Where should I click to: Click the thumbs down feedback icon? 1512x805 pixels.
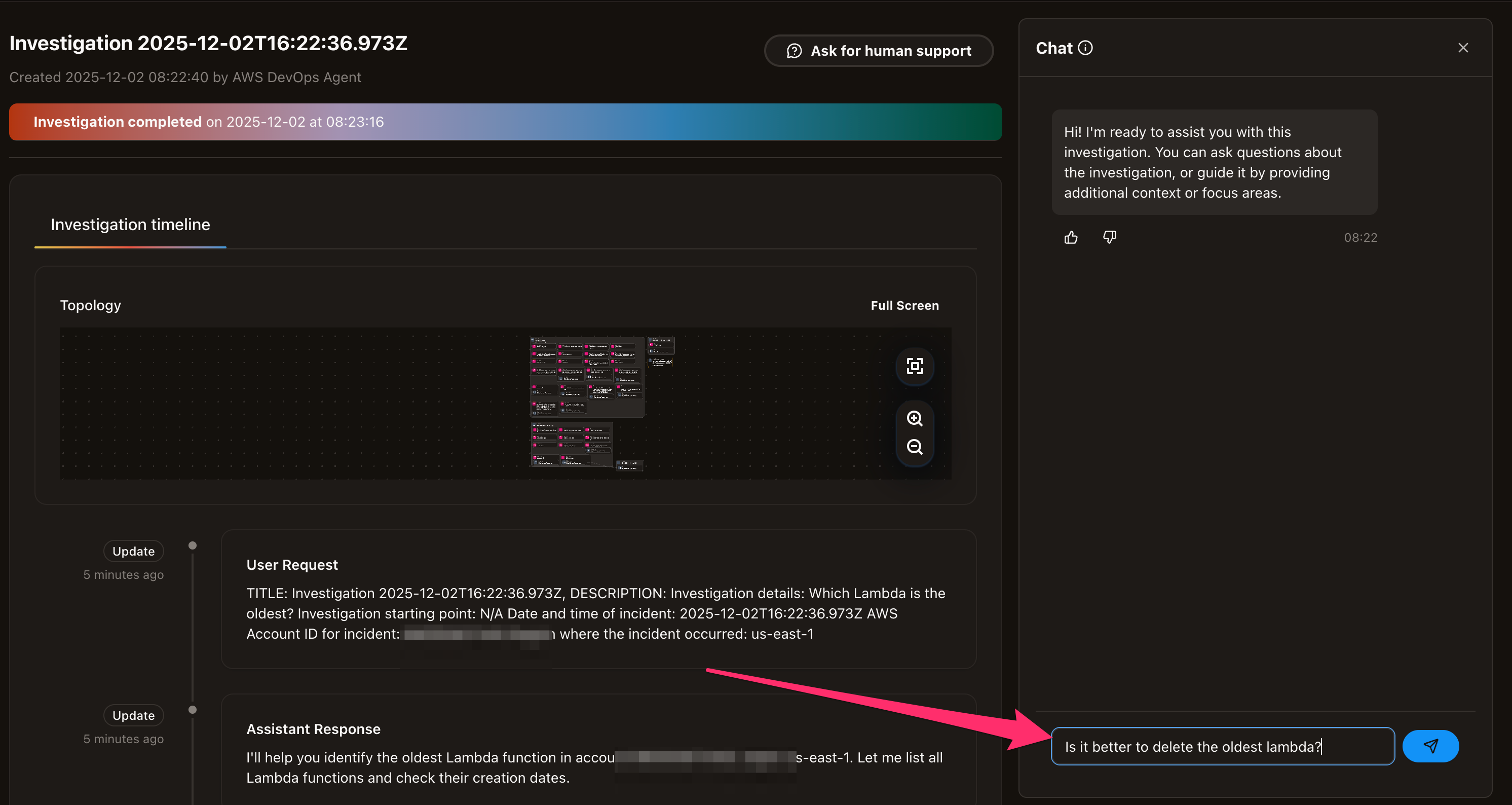coord(1109,237)
